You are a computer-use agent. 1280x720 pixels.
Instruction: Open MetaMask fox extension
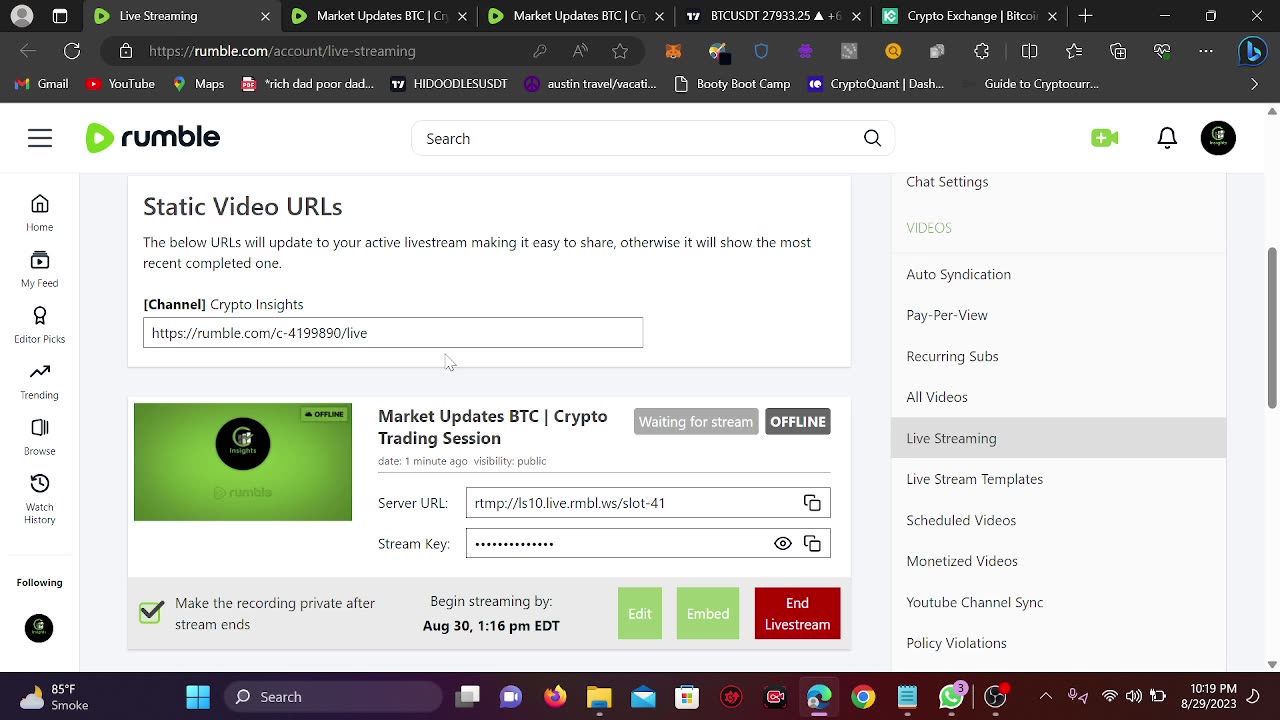coord(674,51)
